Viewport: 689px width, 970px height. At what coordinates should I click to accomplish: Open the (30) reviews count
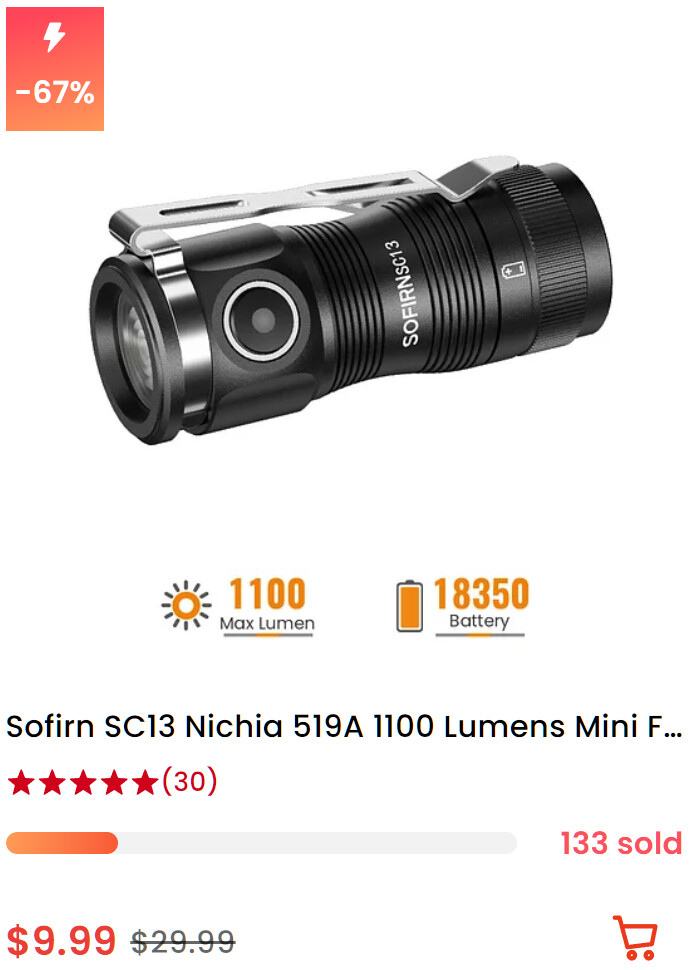pos(189,781)
